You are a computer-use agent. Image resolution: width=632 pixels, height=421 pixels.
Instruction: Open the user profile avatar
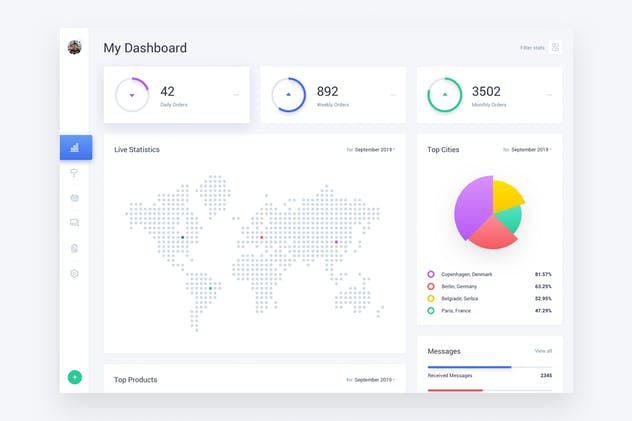75,47
